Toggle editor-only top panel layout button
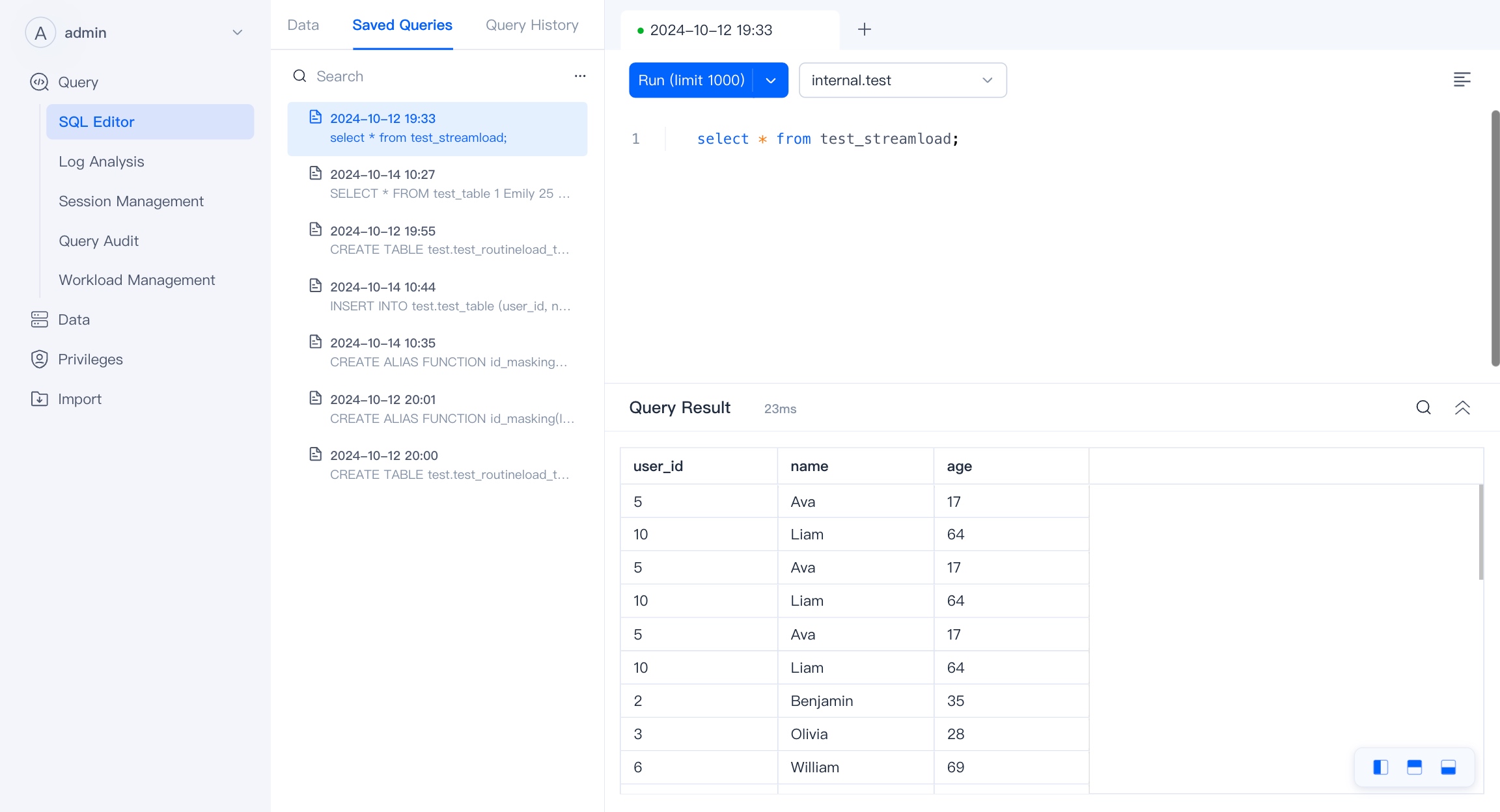 [1414, 767]
